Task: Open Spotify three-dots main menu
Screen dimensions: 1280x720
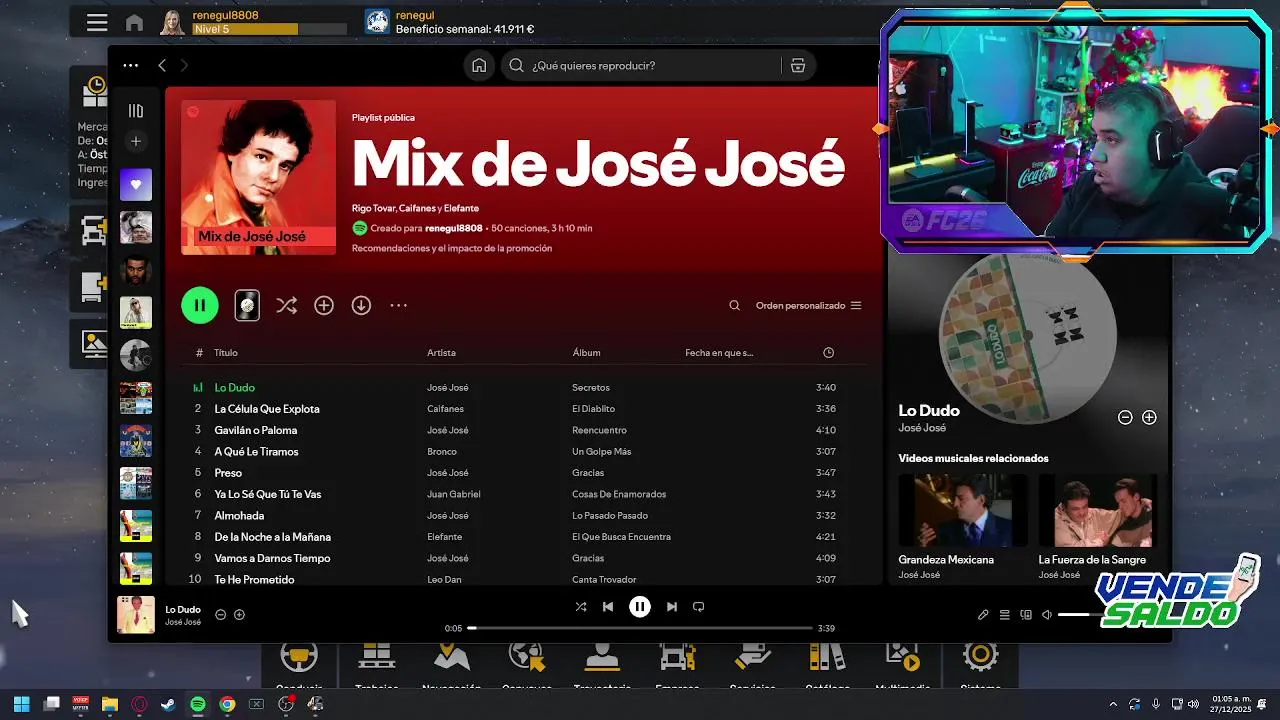Action: pyautogui.click(x=130, y=65)
